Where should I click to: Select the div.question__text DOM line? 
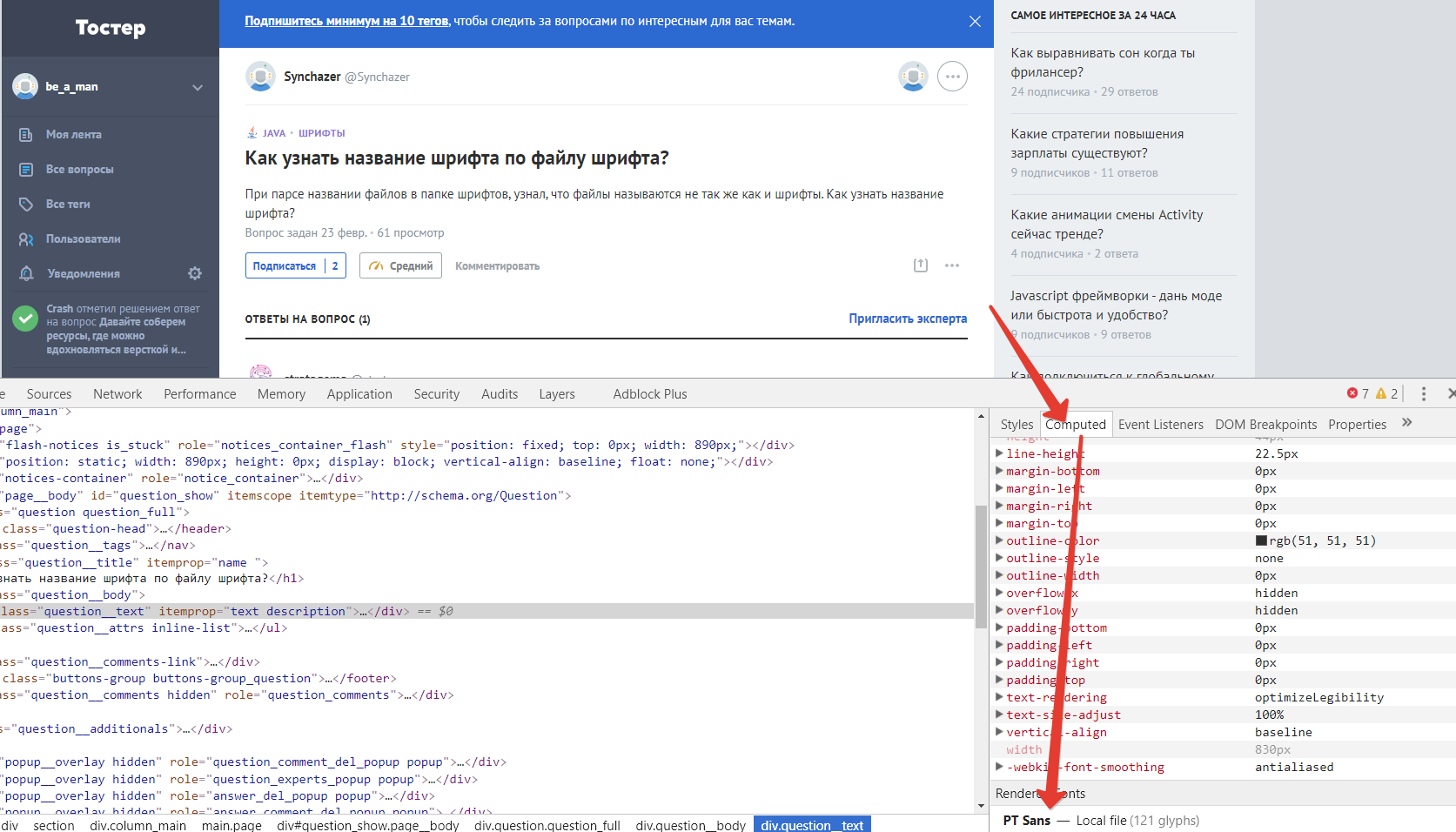pyautogui.click(x=486, y=611)
